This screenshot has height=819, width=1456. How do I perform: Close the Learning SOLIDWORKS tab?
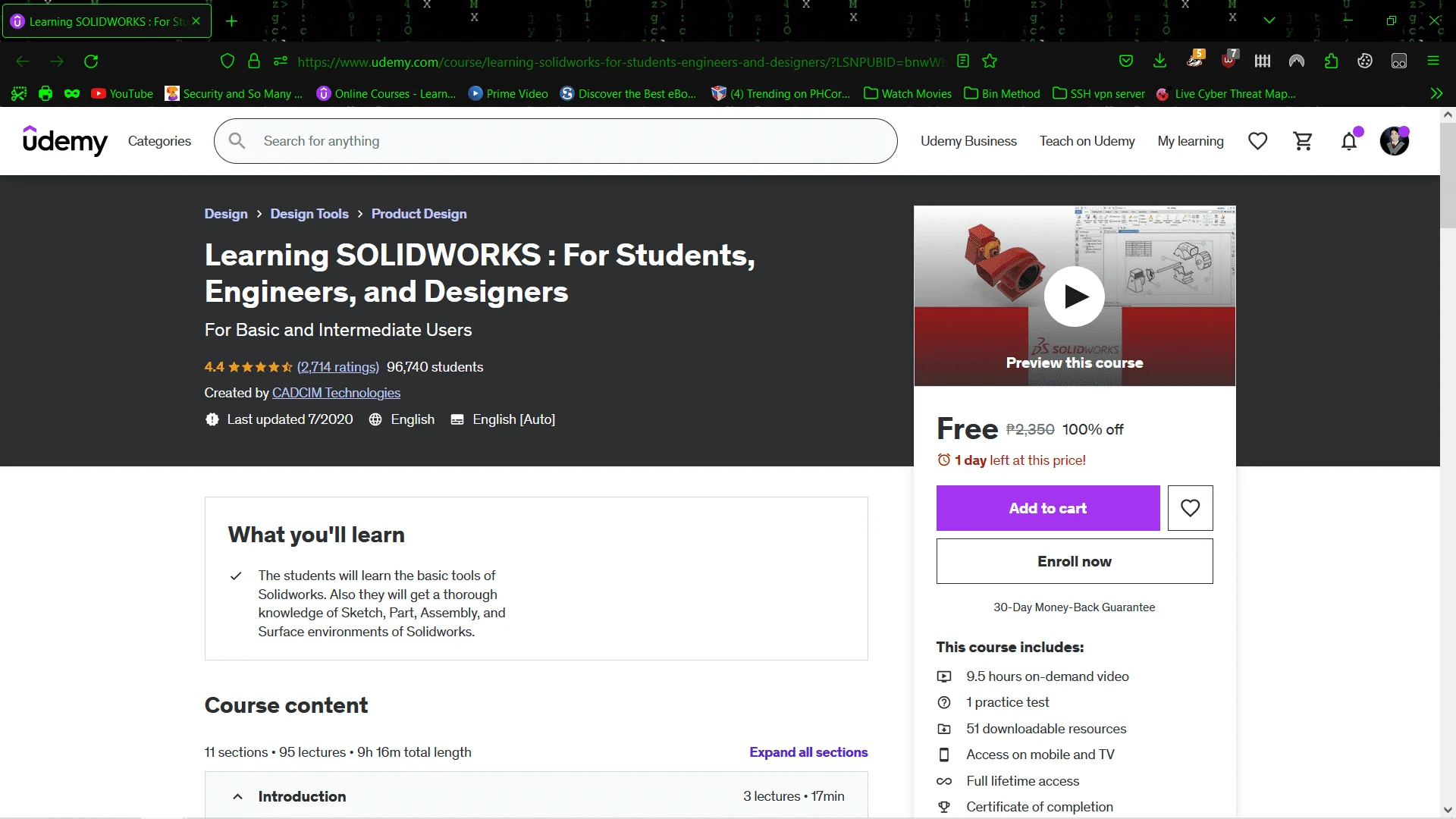pos(196,21)
